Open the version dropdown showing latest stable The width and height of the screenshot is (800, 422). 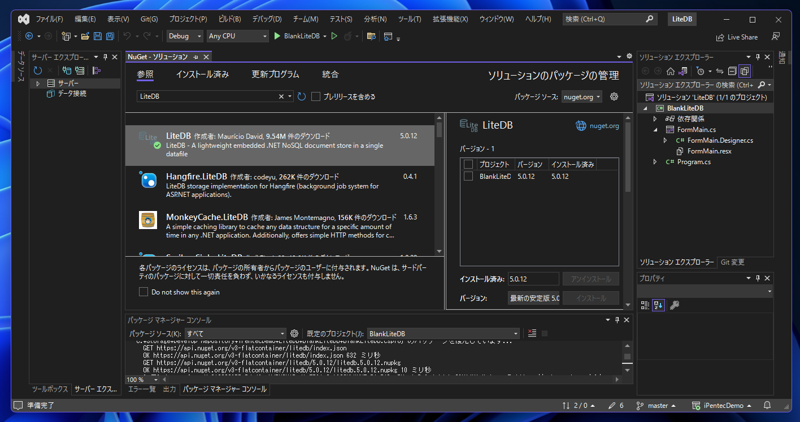pos(534,298)
